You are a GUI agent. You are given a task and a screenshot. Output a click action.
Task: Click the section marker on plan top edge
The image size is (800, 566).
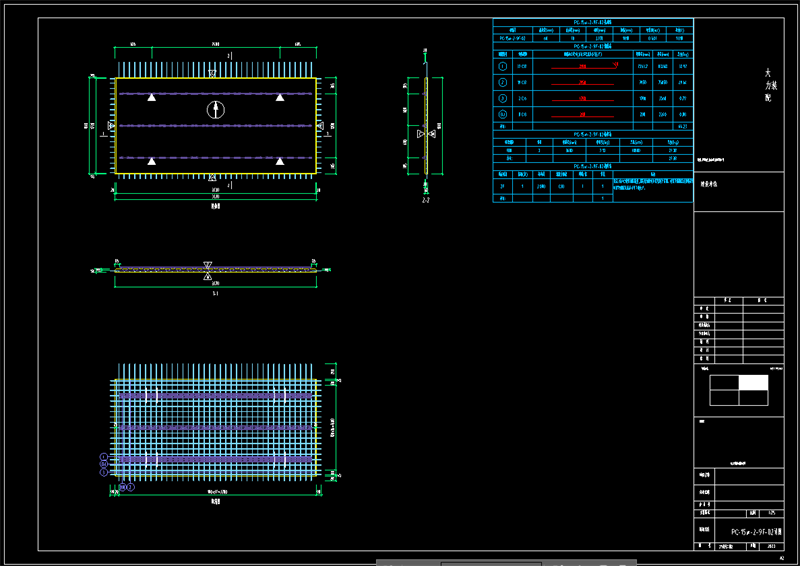(x=212, y=73)
